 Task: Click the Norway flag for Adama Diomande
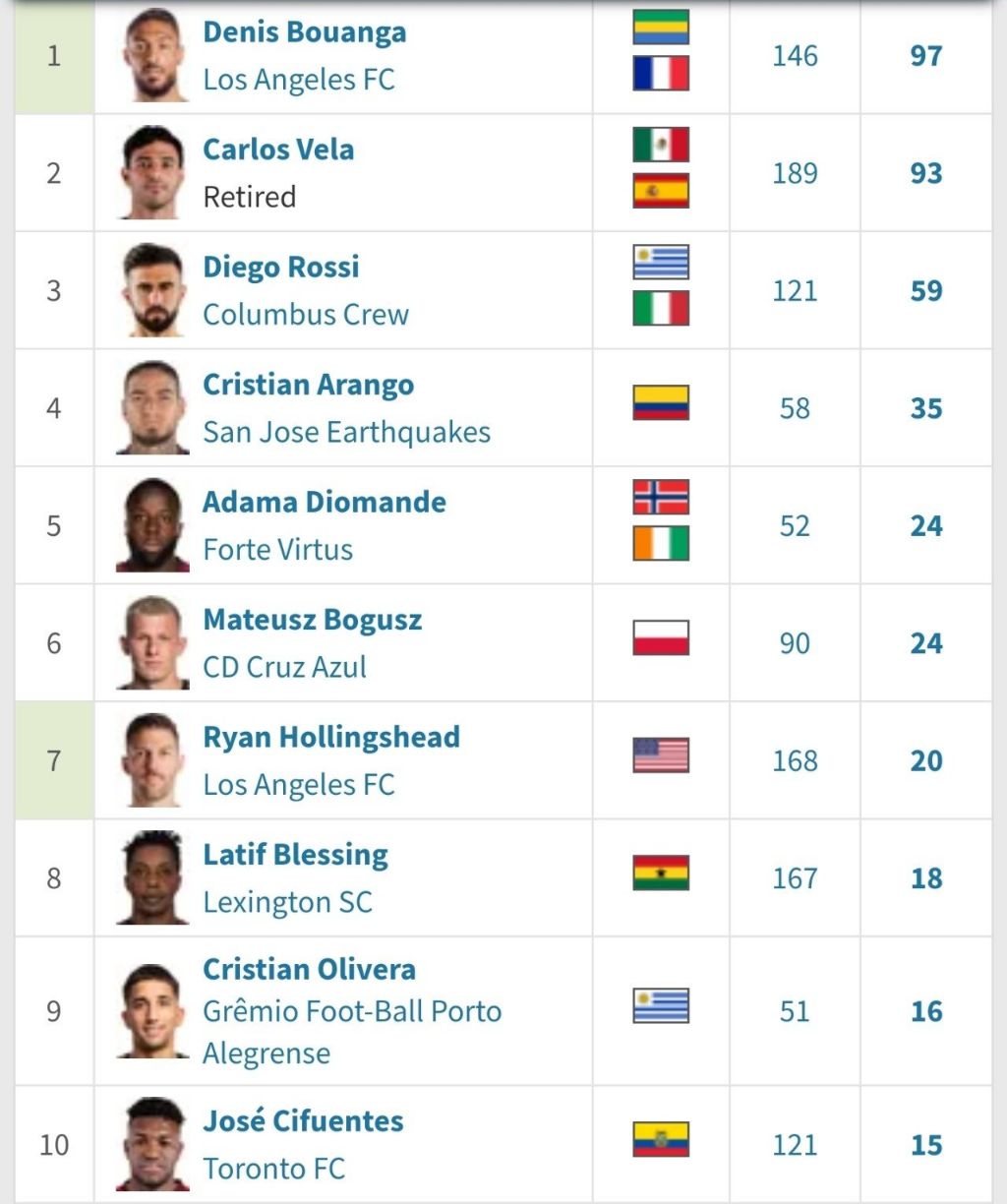click(660, 498)
